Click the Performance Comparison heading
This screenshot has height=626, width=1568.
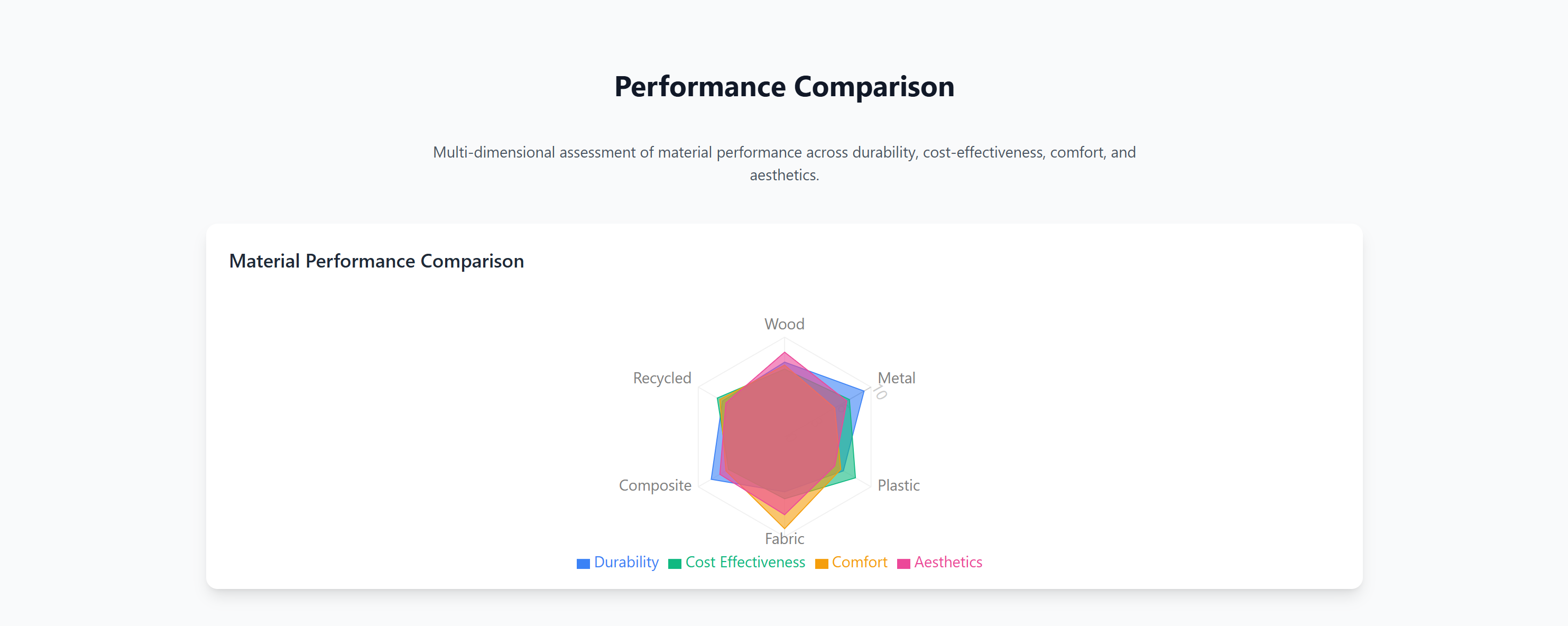[784, 87]
